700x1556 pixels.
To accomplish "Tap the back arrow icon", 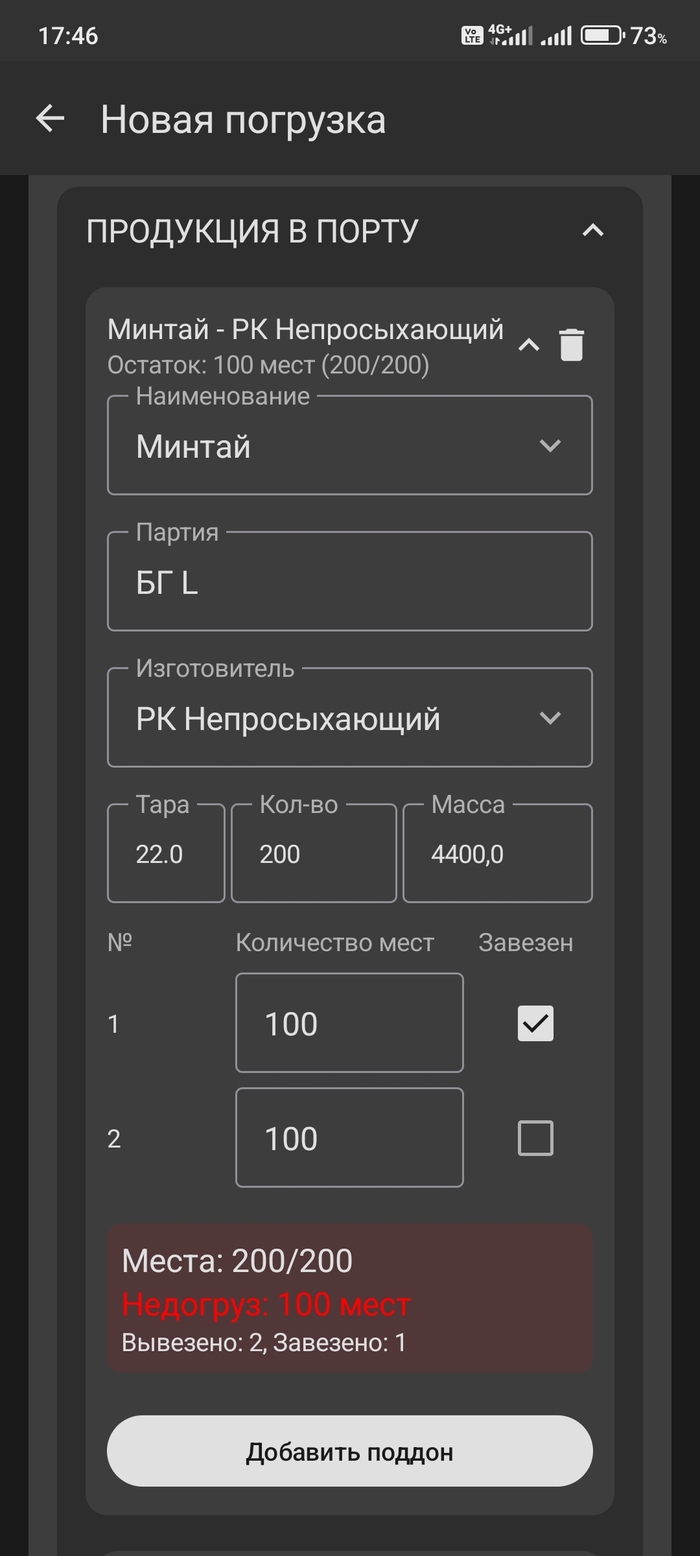I will (x=50, y=119).
